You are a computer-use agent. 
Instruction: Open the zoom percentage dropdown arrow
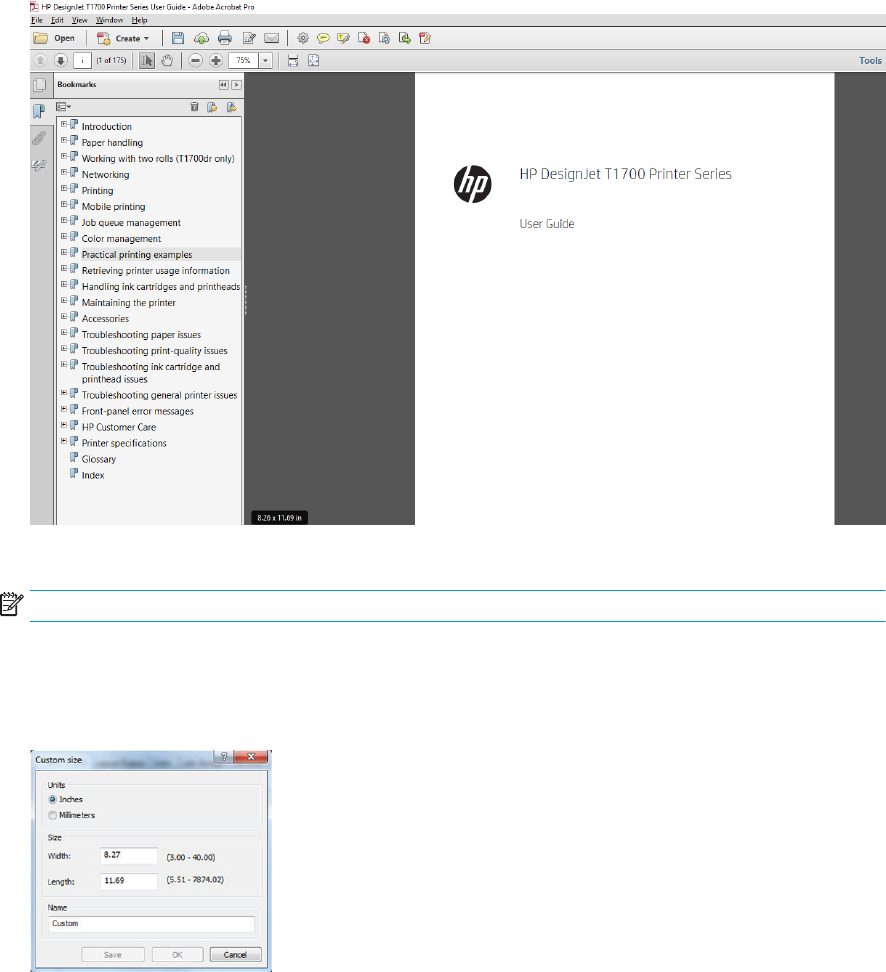265,61
